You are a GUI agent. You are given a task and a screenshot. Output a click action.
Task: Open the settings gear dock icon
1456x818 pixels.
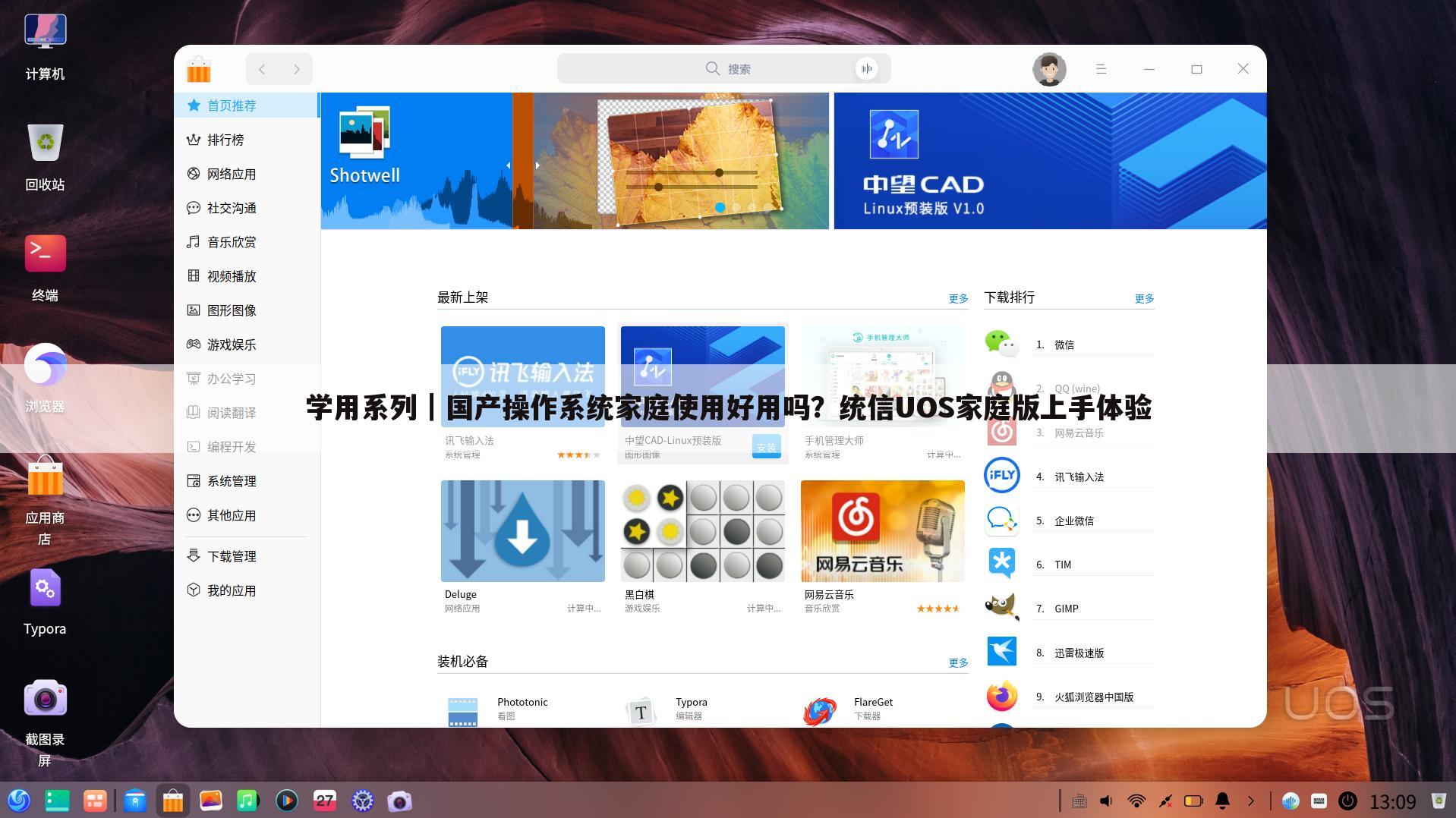363,801
